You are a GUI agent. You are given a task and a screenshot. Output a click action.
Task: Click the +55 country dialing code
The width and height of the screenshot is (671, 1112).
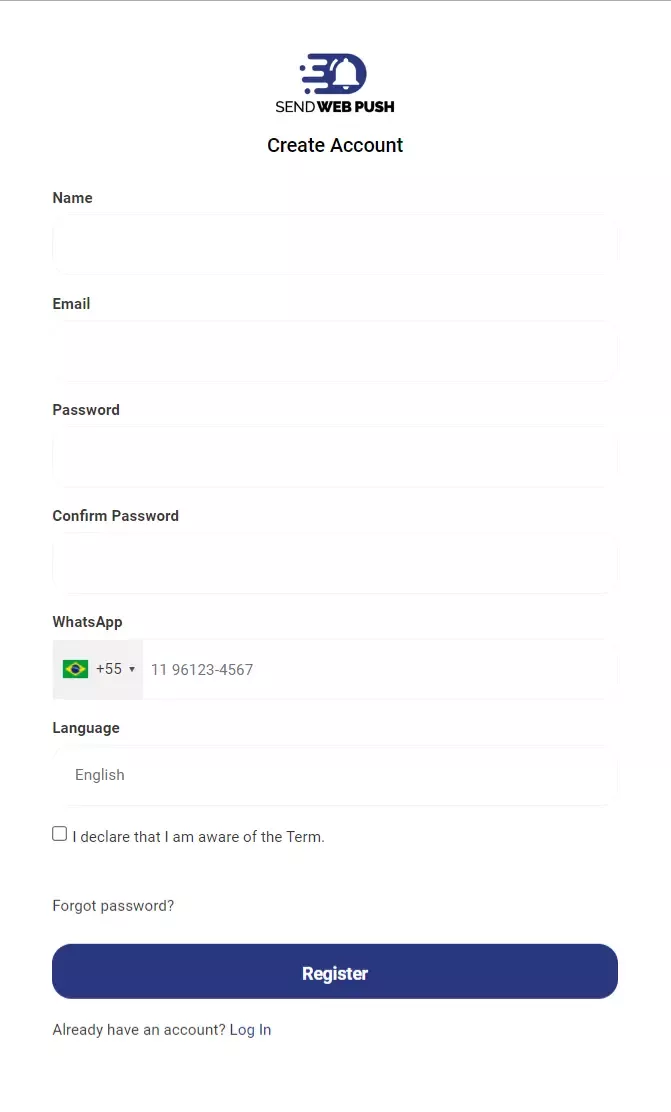109,669
